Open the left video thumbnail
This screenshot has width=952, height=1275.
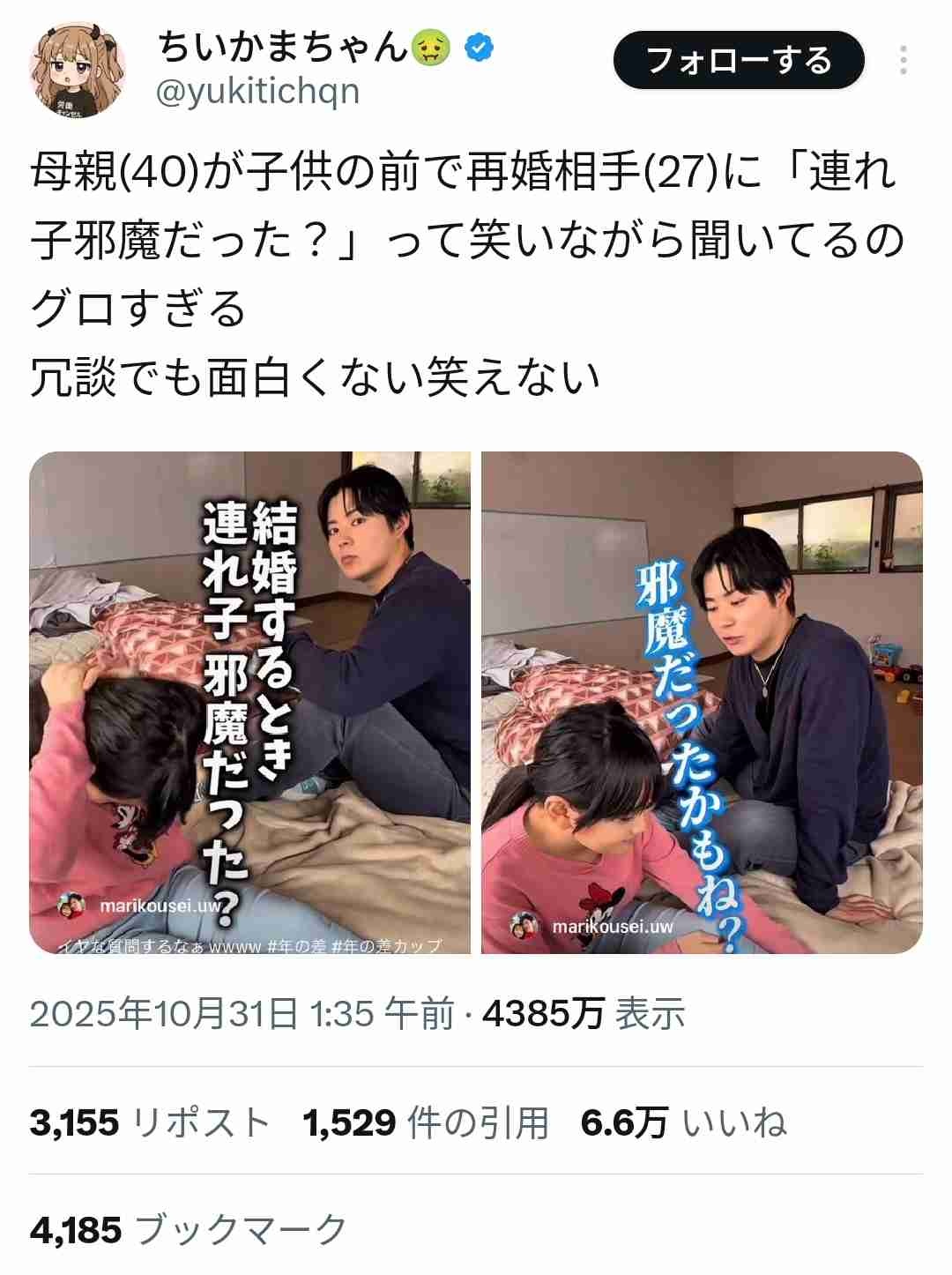click(x=250, y=703)
